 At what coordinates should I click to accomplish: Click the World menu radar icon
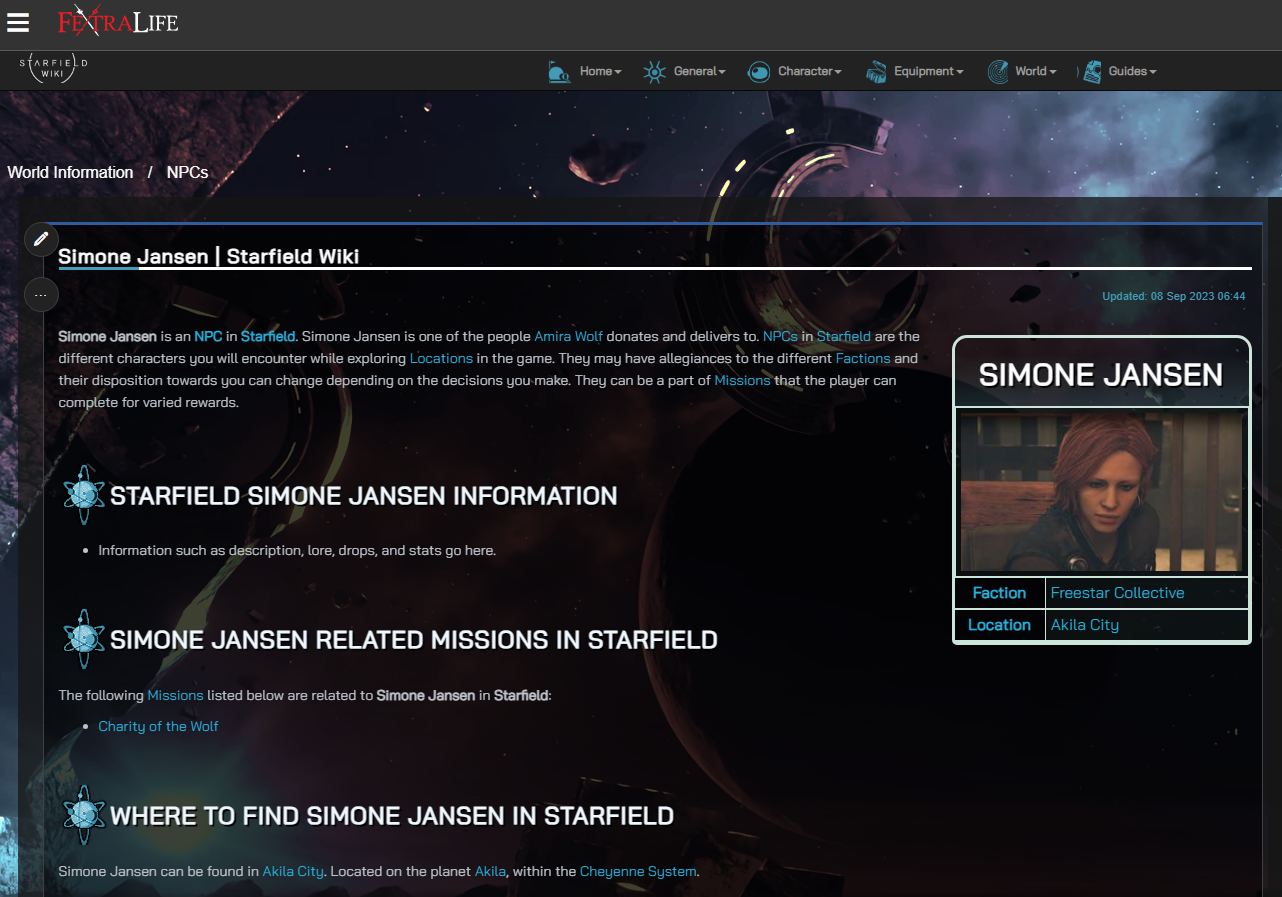997,72
